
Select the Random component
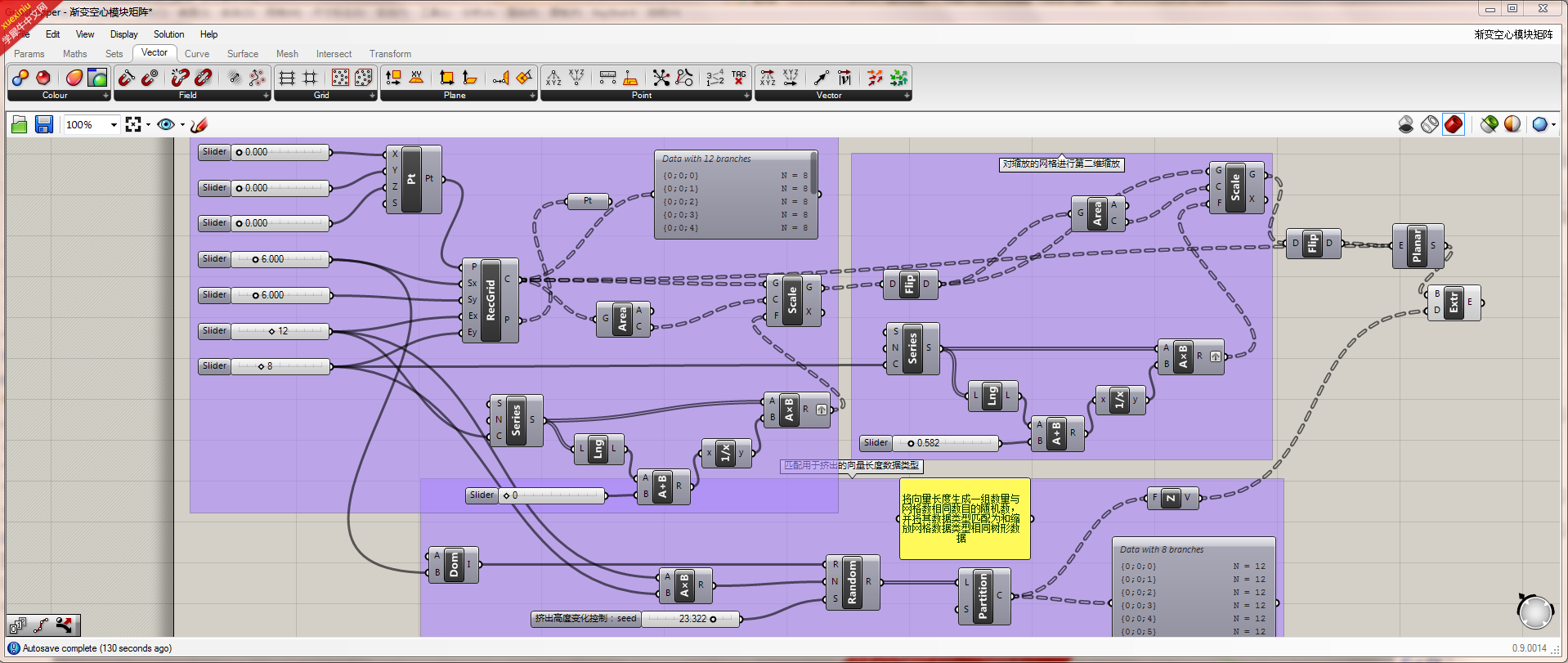pos(852,582)
